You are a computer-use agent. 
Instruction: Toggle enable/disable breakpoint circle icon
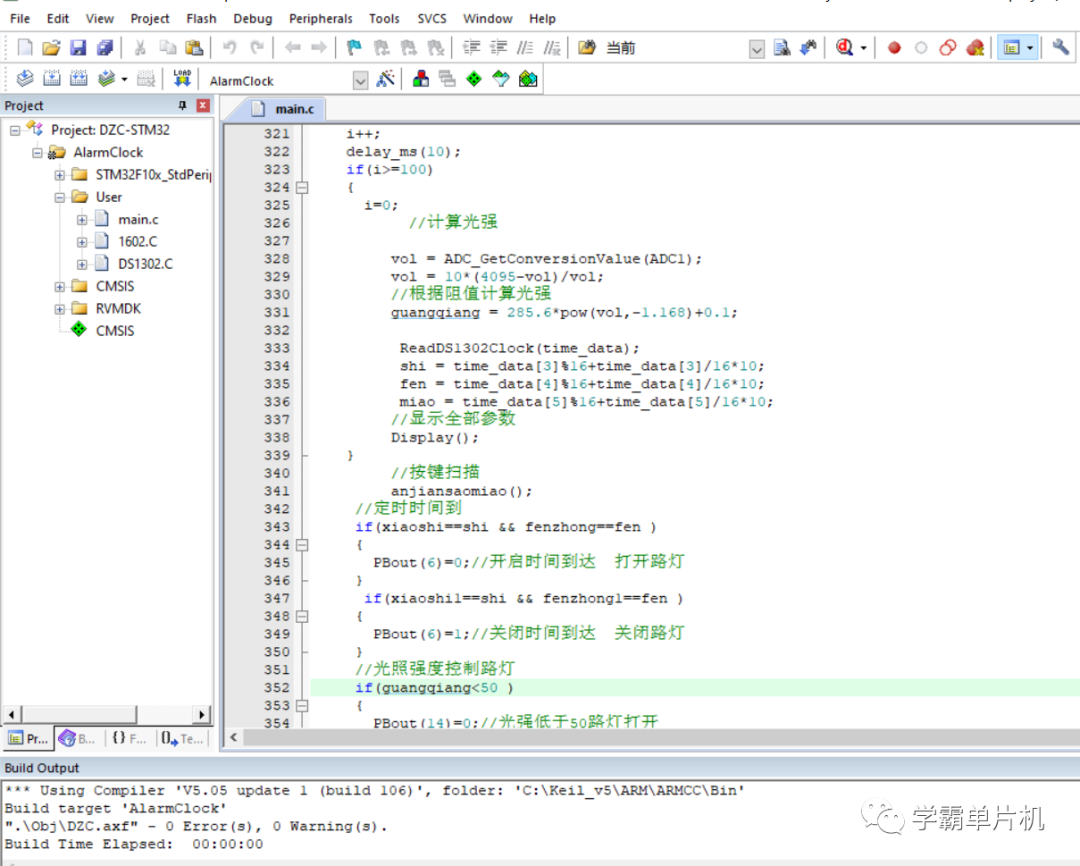[x=921, y=48]
